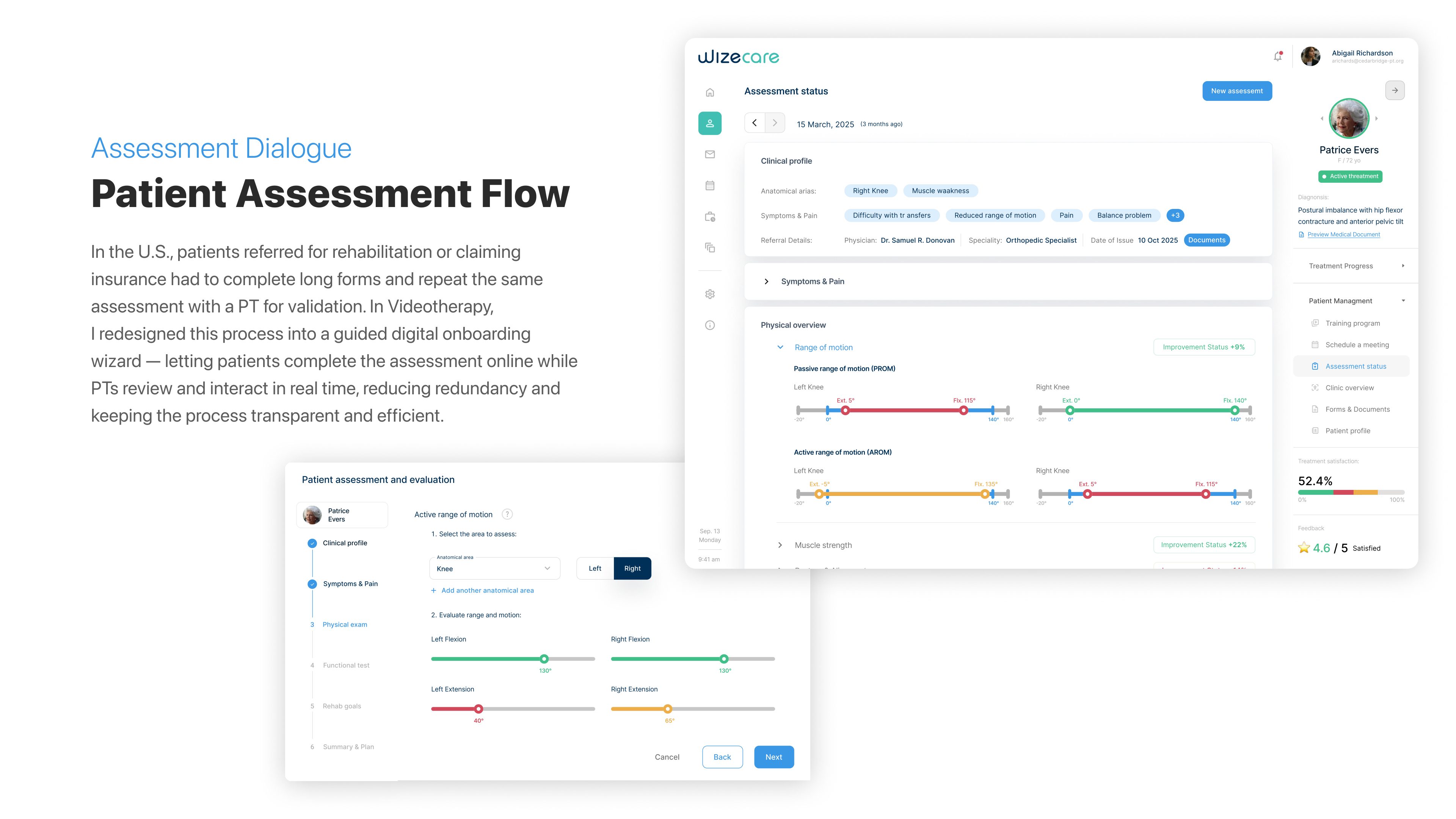Click the Forms & Documents icon
The width and height of the screenshot is (1456, 819).
click(1315, 409)
